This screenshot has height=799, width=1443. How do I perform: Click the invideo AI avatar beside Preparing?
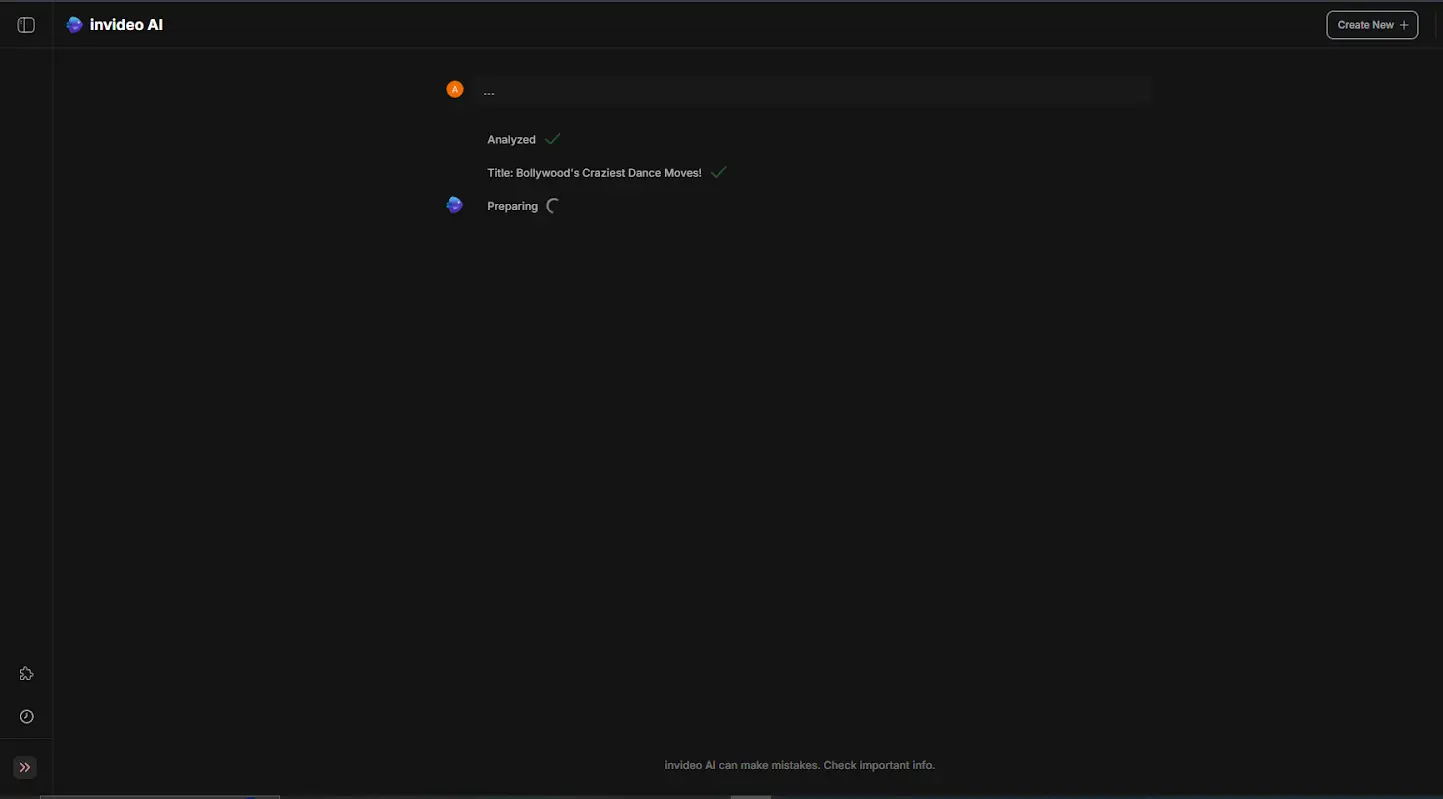click(x=455, y=205)
